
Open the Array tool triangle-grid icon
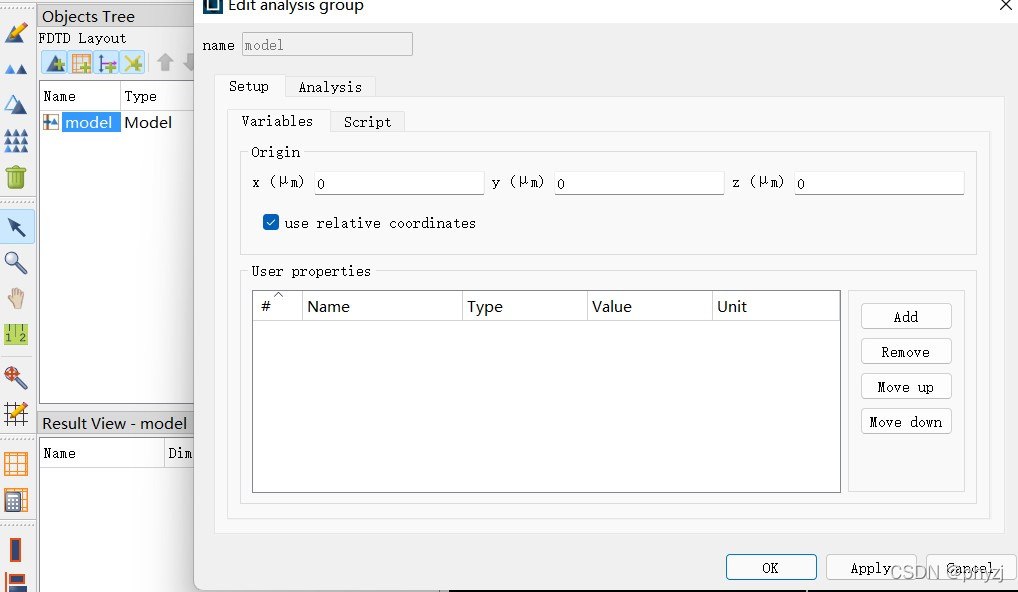point(16,140)
